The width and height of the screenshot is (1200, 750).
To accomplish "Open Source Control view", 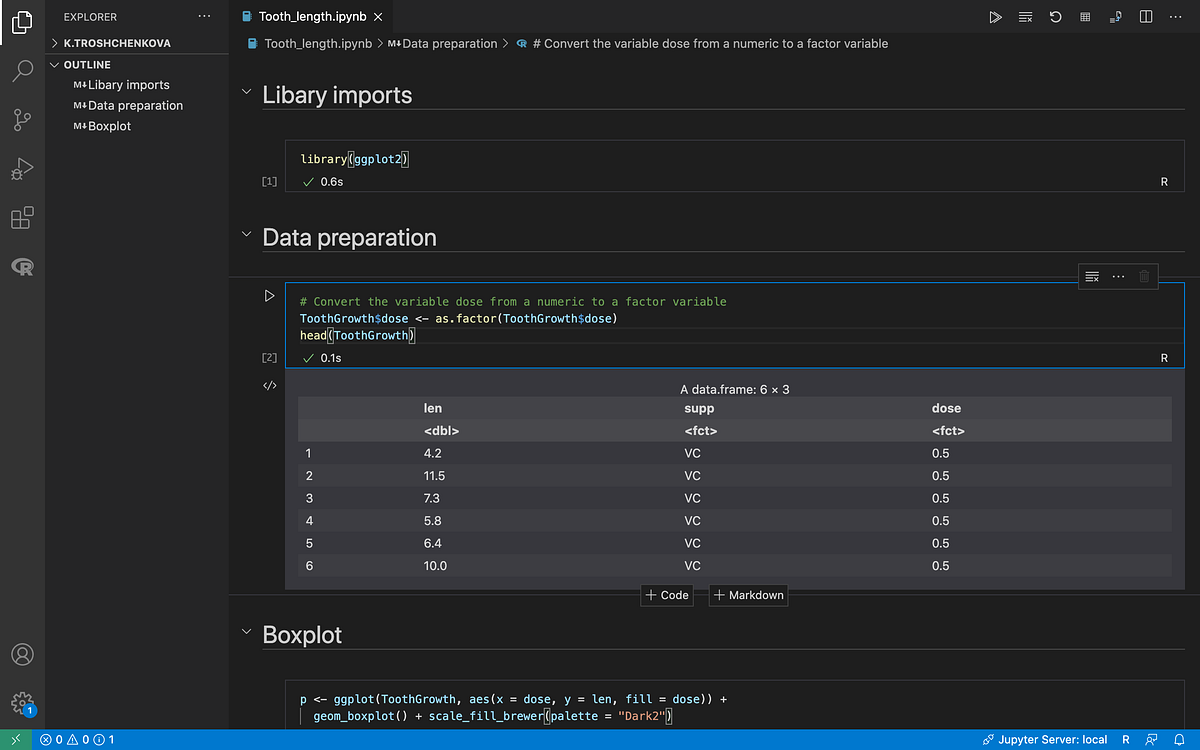I will (22, 119).
